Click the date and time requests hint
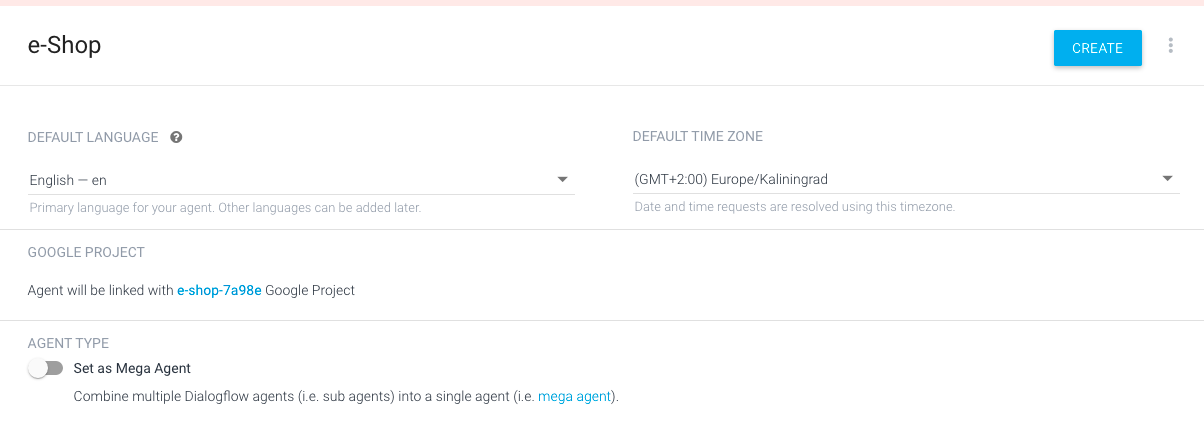Image resolution: width=1204 pixels, height=430 pixels. [x=795, y=208]
